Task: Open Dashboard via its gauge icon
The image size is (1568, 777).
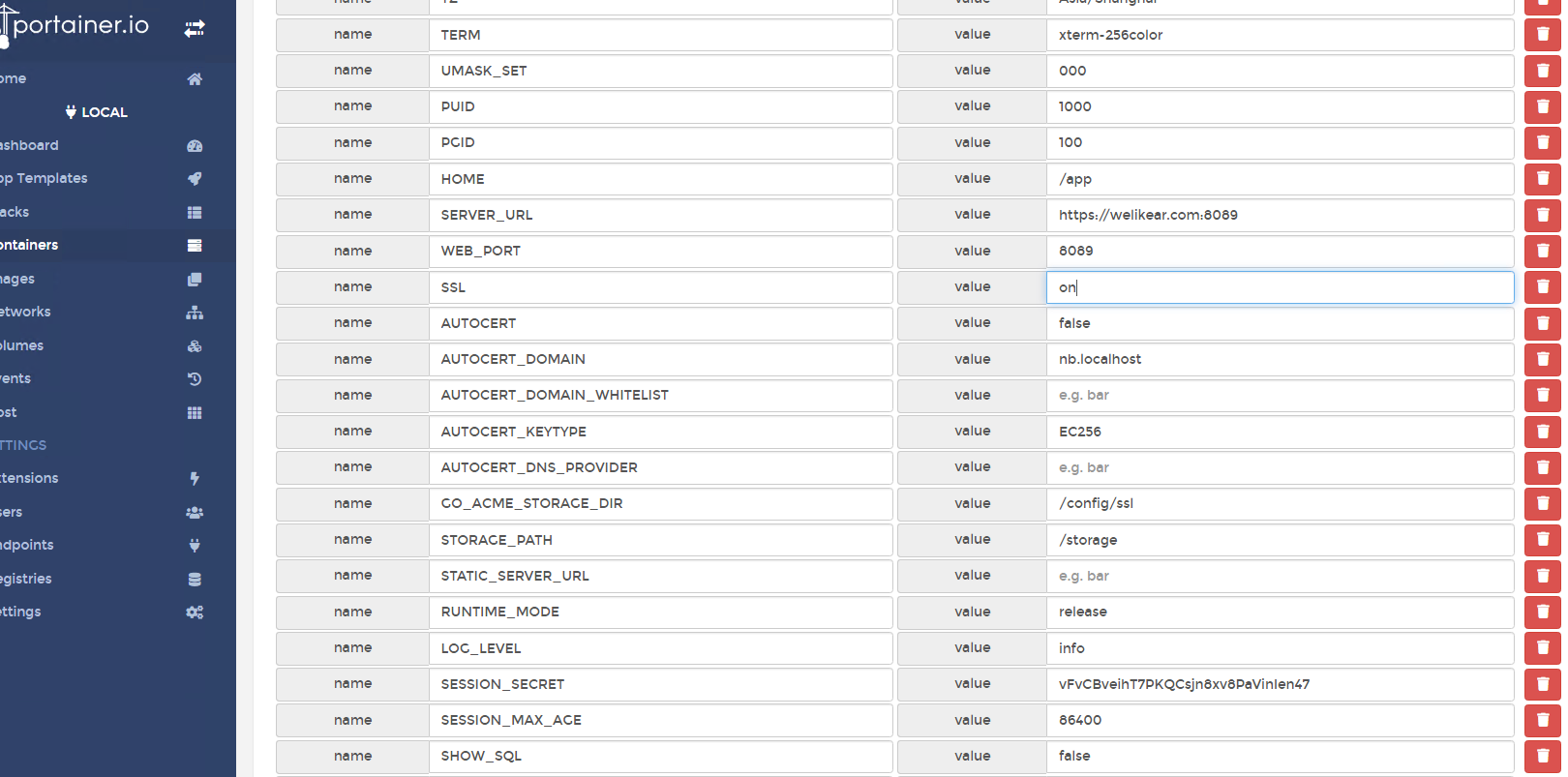Action: pyautogui.click(x=195, y=146)
